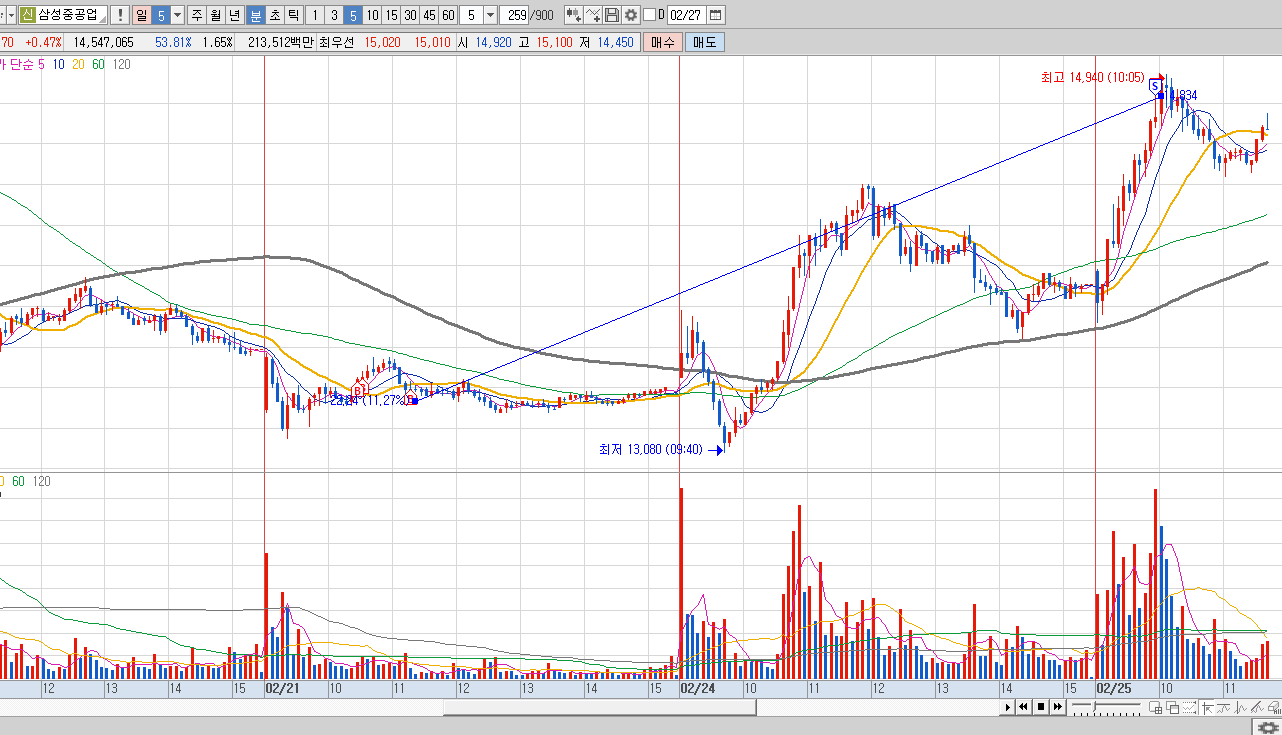This screenshot has width=1282, height=735.
Task: Select the 10-minute interval button
Action: (x=372, y=15)
